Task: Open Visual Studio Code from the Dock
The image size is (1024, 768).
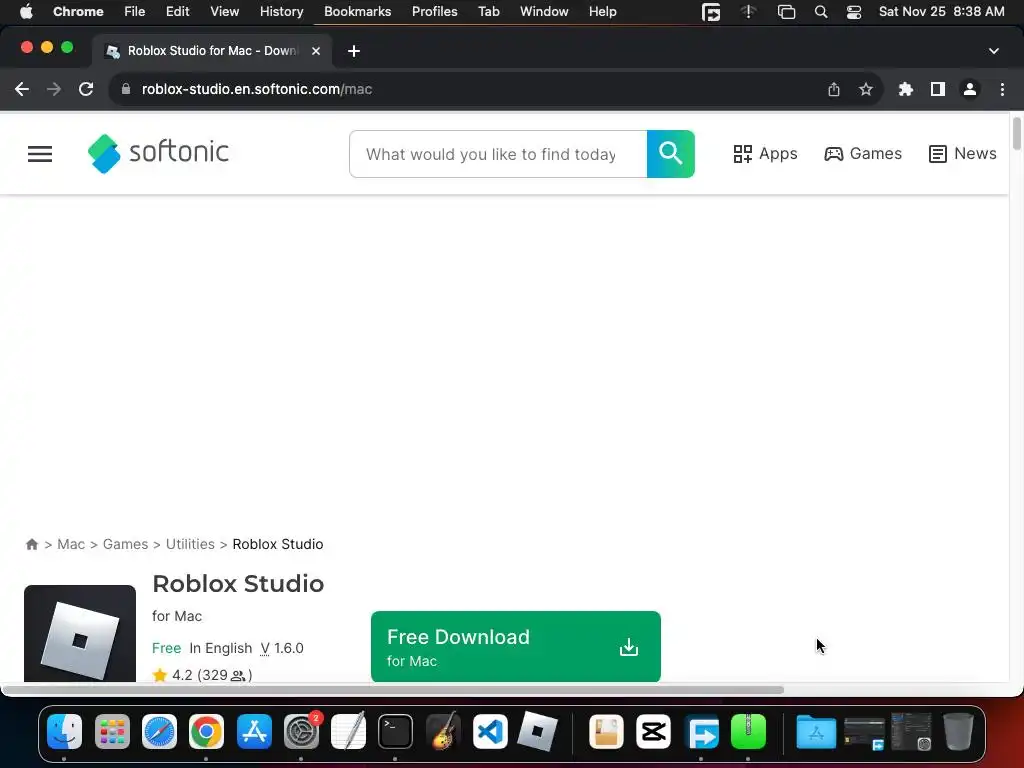Action: point(490,731)
